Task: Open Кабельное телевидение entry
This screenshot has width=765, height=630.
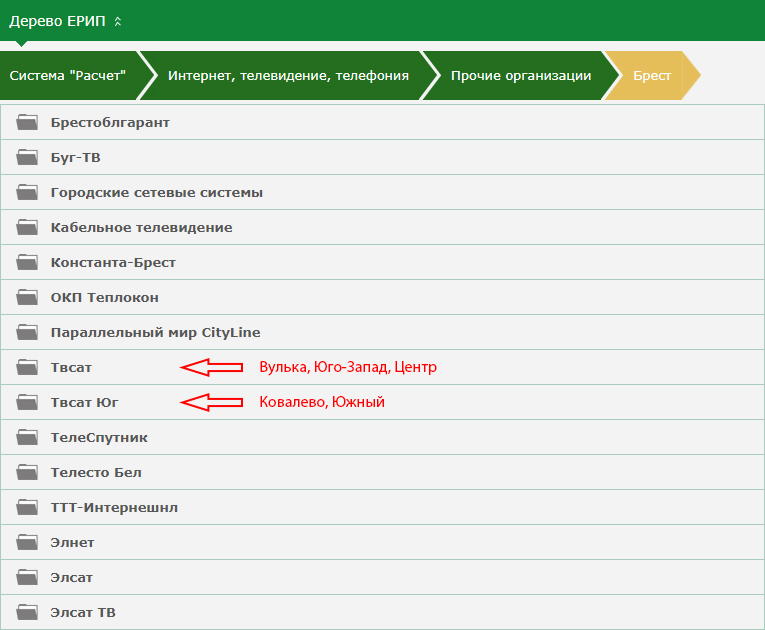Action: 141,228
